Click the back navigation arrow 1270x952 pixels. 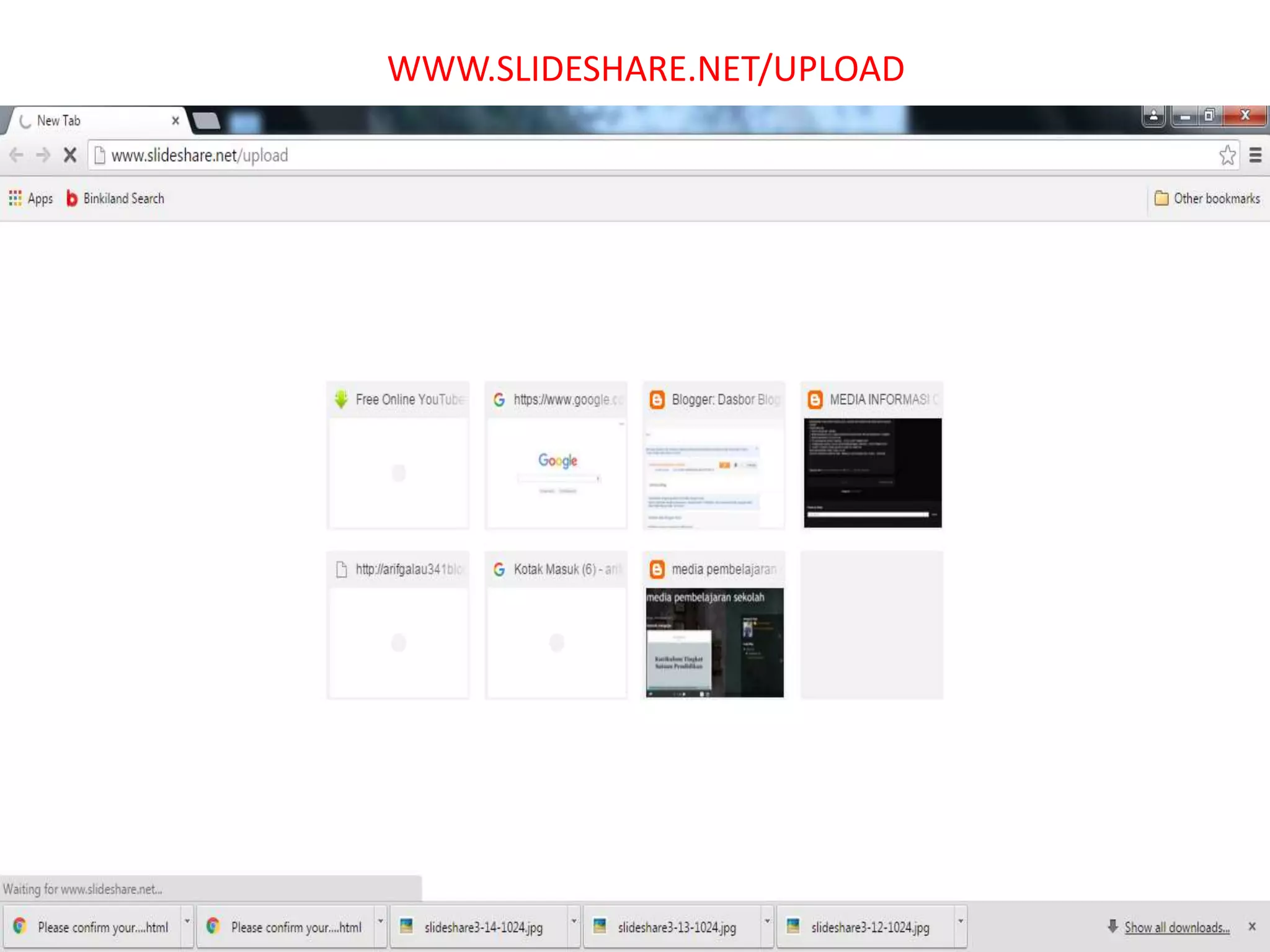17,155
